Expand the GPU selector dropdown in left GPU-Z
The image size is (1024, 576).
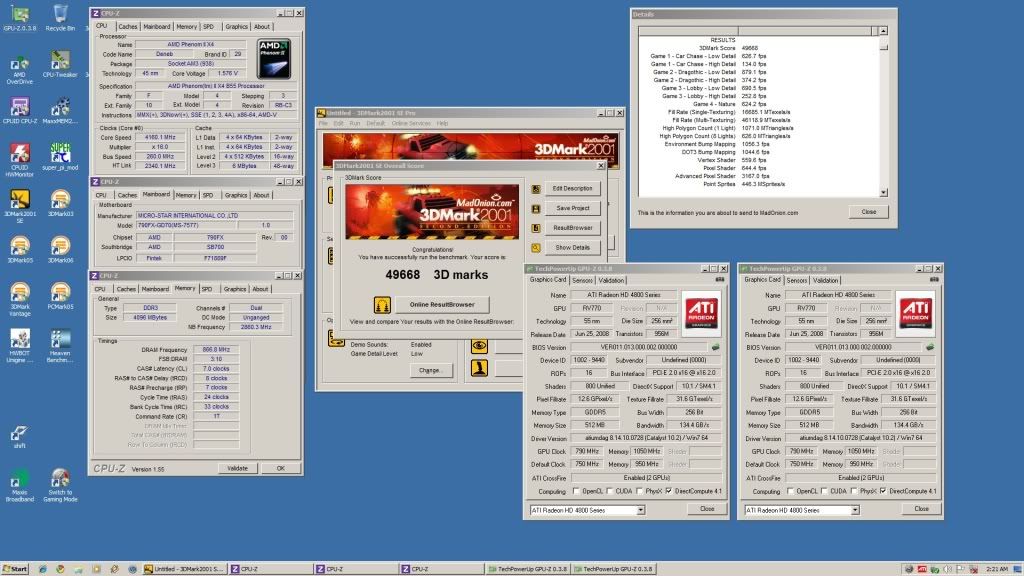pos(641,510)
